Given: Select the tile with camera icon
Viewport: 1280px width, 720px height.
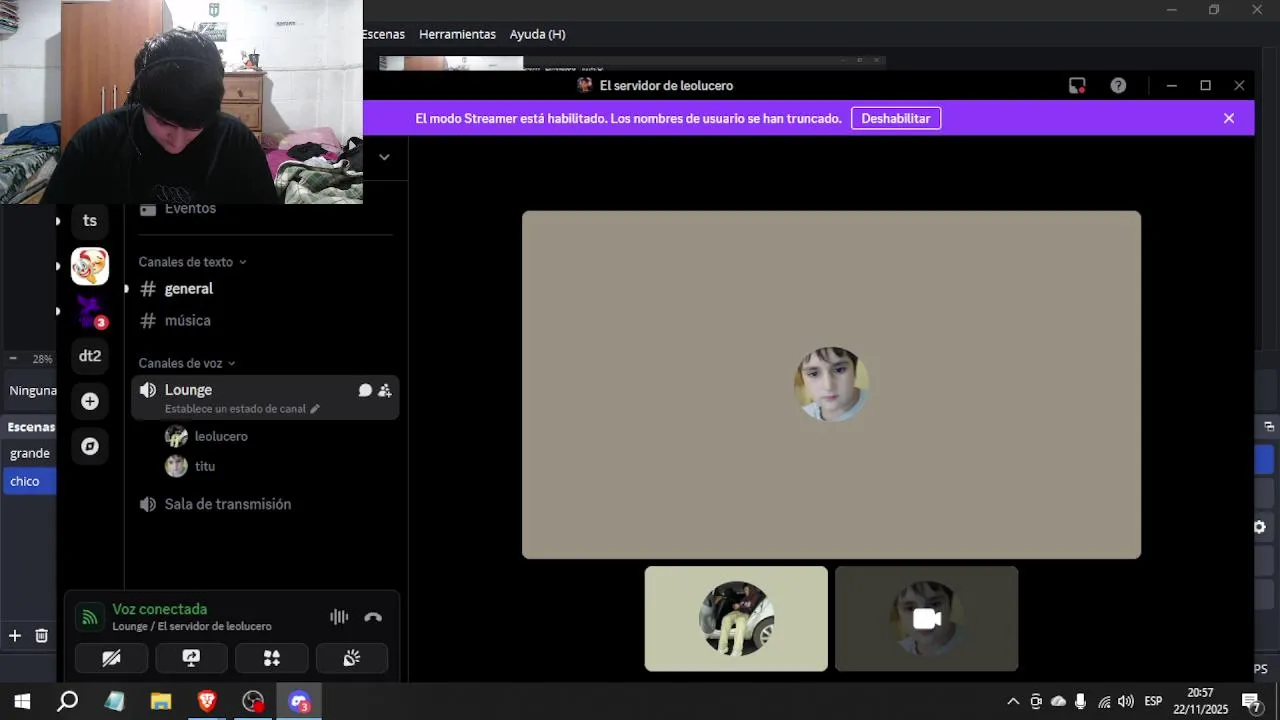Looking at the screenshot, I should tap(927, 619).
